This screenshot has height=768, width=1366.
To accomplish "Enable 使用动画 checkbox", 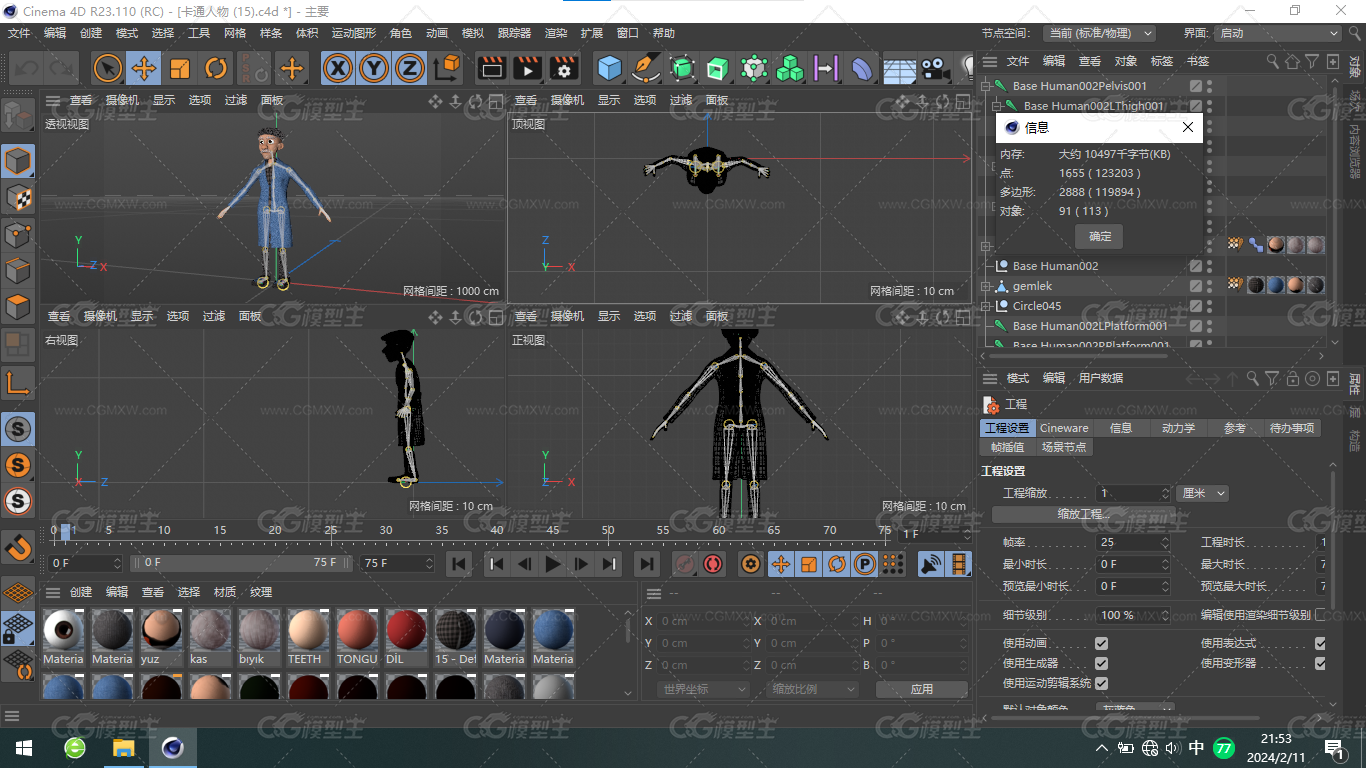I will pyautogui.click(x=1101, y=643).
